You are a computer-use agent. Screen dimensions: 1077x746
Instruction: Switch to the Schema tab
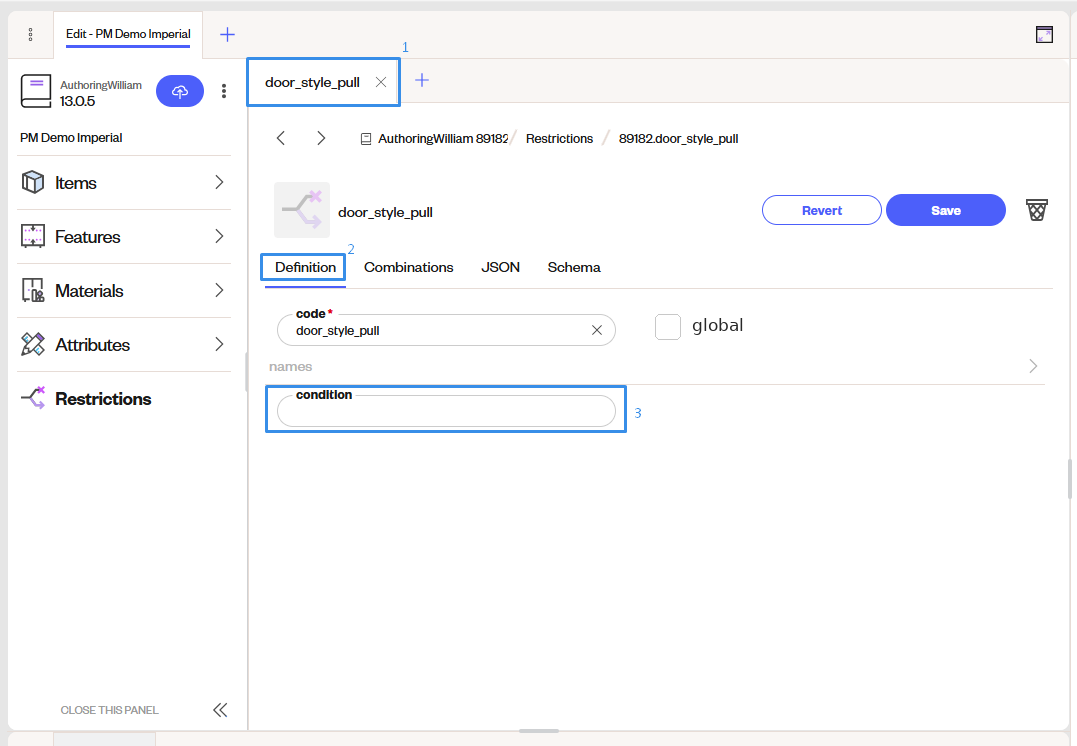click(574, 267)
